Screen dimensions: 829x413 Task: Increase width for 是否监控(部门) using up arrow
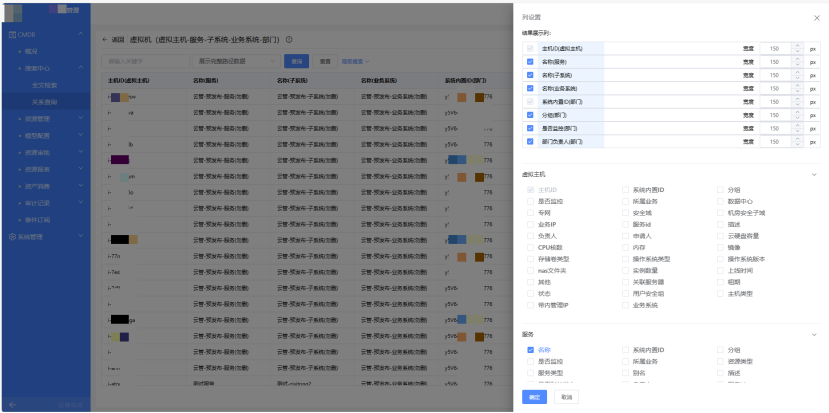click(x=798, y=125)
